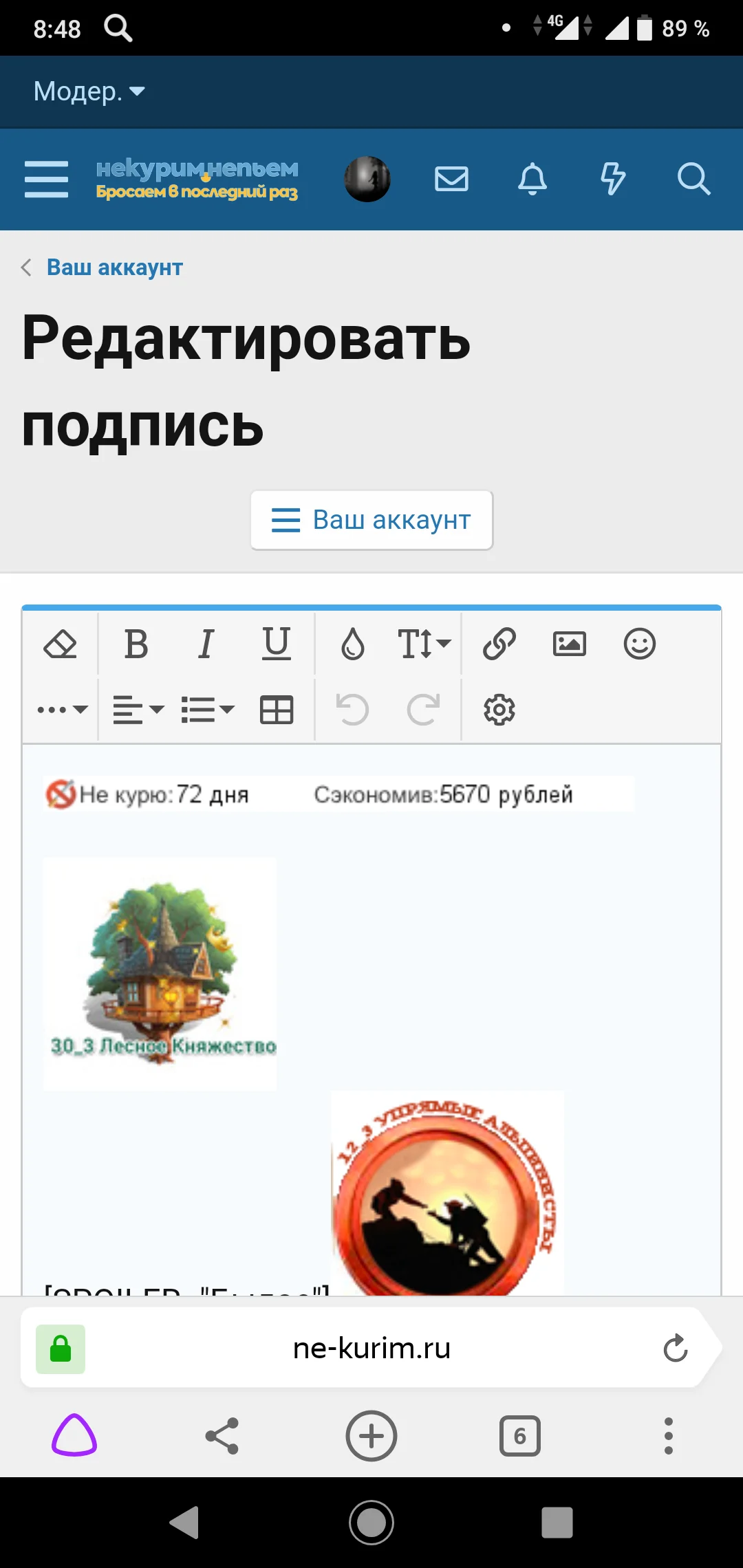743x1568 pixels.
Task: Toggle bold formatting
Action: (x=136, y=644)
